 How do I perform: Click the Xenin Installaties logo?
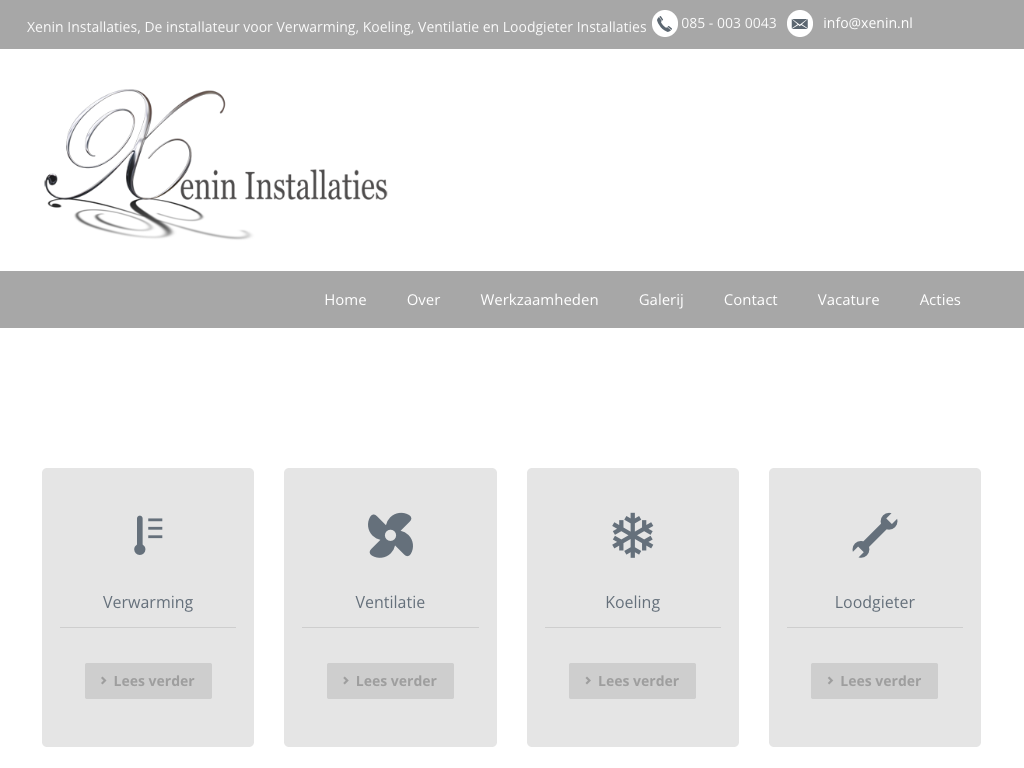[216, 165]
